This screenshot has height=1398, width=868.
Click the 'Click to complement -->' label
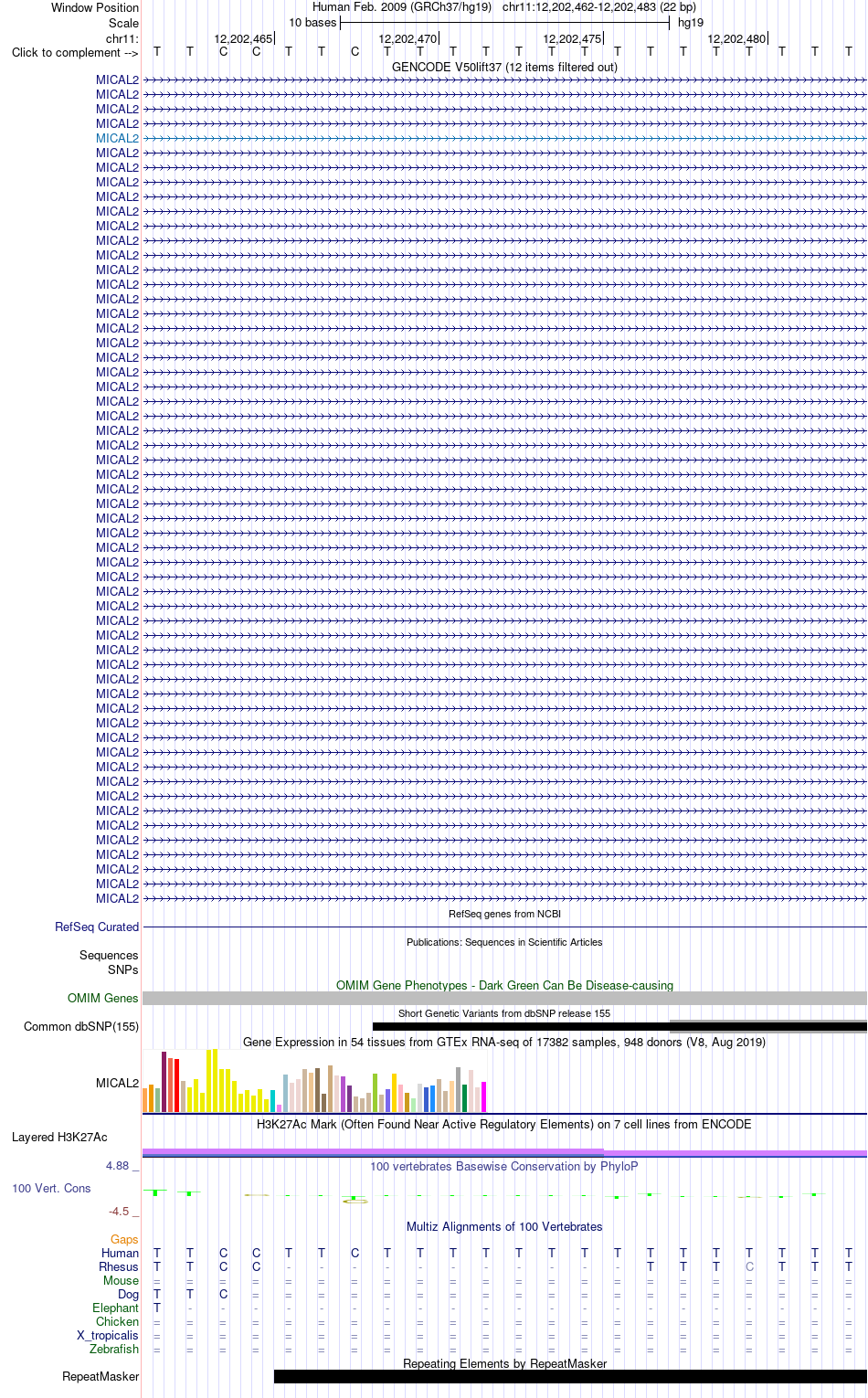point(75,52)
